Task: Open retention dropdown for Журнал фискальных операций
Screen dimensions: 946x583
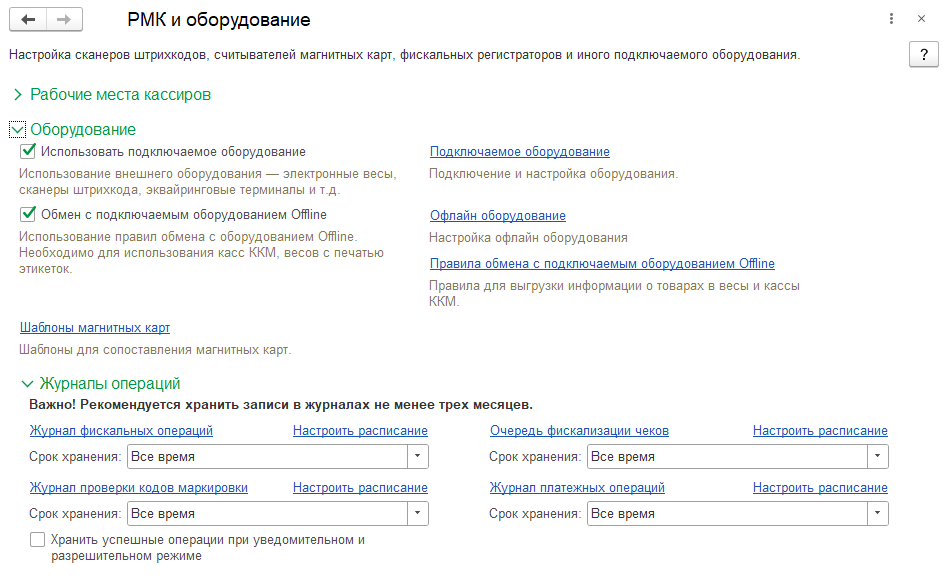Action: pyautogui.click(x=417, y=457)
